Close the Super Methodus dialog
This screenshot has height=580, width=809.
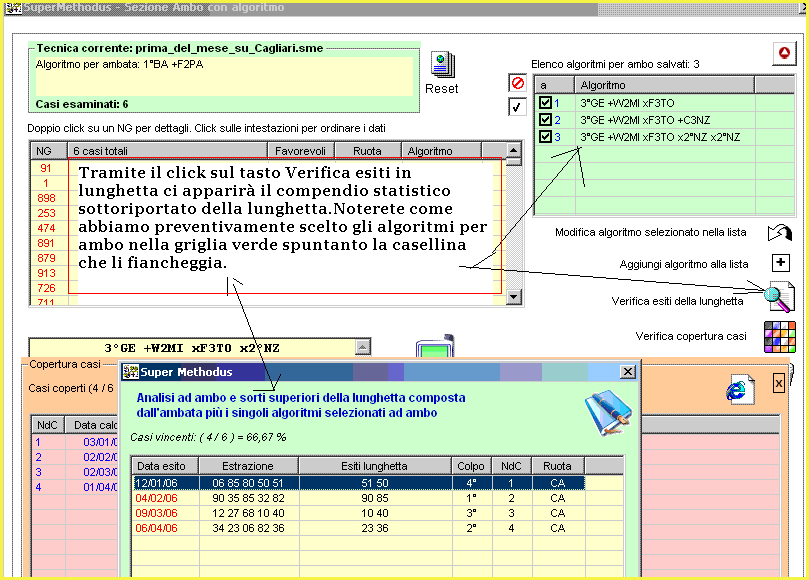coord(627,372)
